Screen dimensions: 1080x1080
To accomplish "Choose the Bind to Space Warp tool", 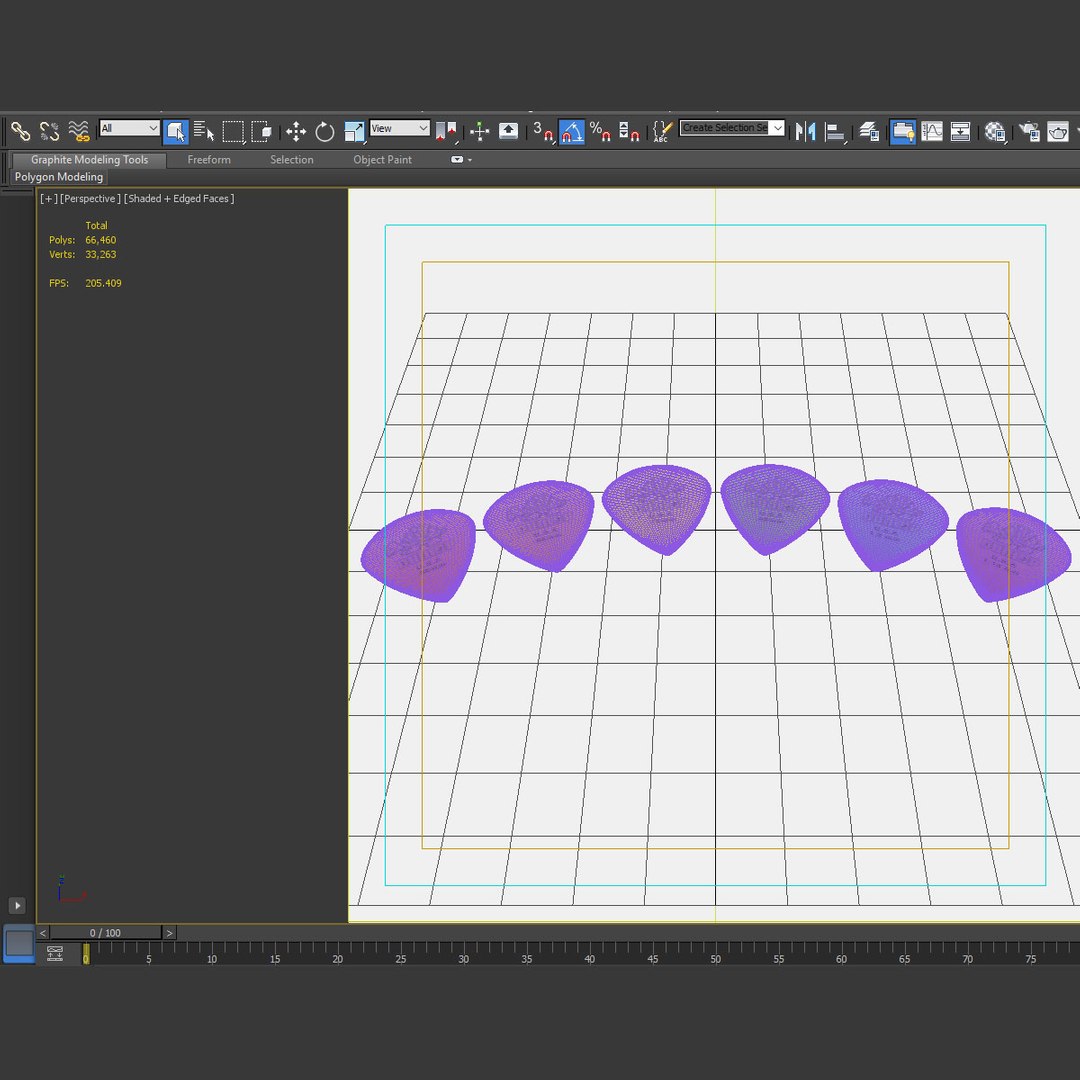I will [79, 131].
